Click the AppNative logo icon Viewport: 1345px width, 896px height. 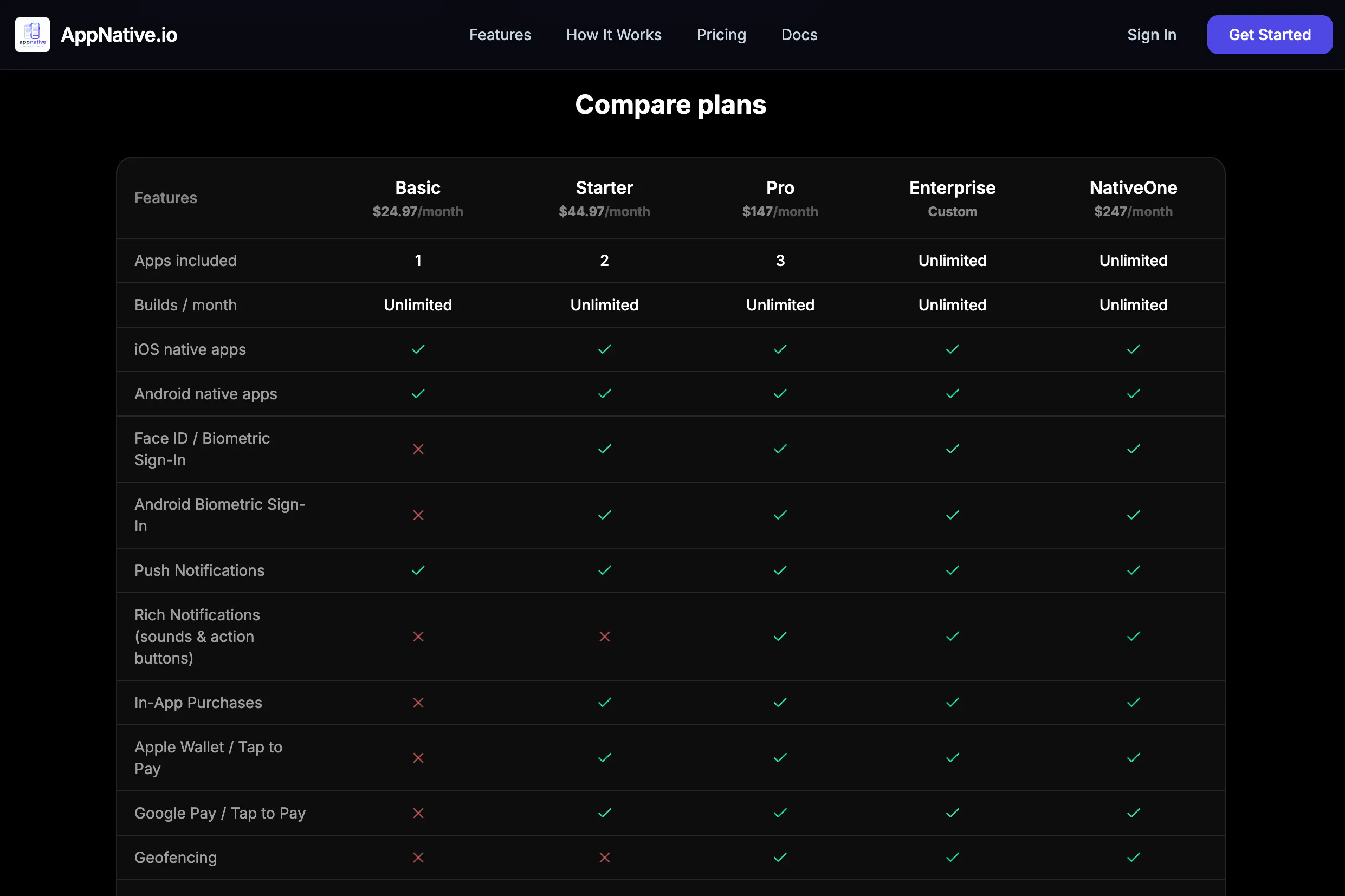pos(32,35)
